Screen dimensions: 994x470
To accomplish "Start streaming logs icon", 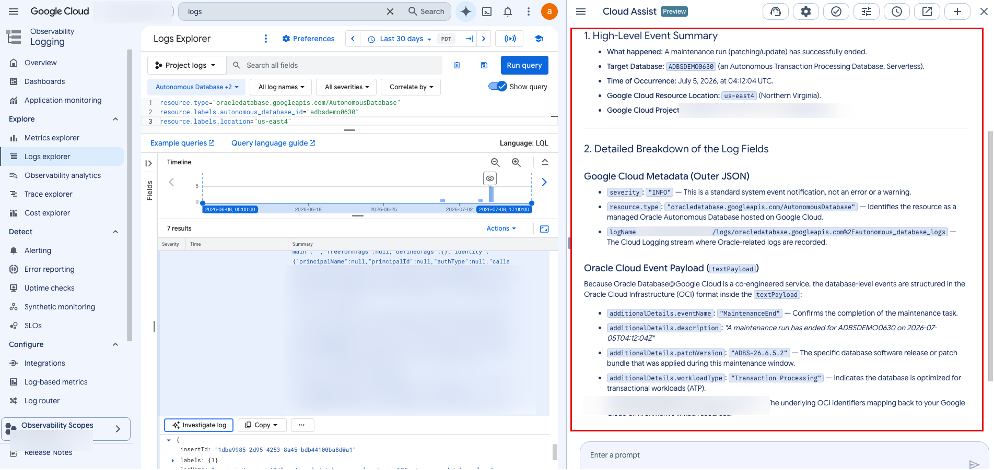I will (x=510, y=39).
